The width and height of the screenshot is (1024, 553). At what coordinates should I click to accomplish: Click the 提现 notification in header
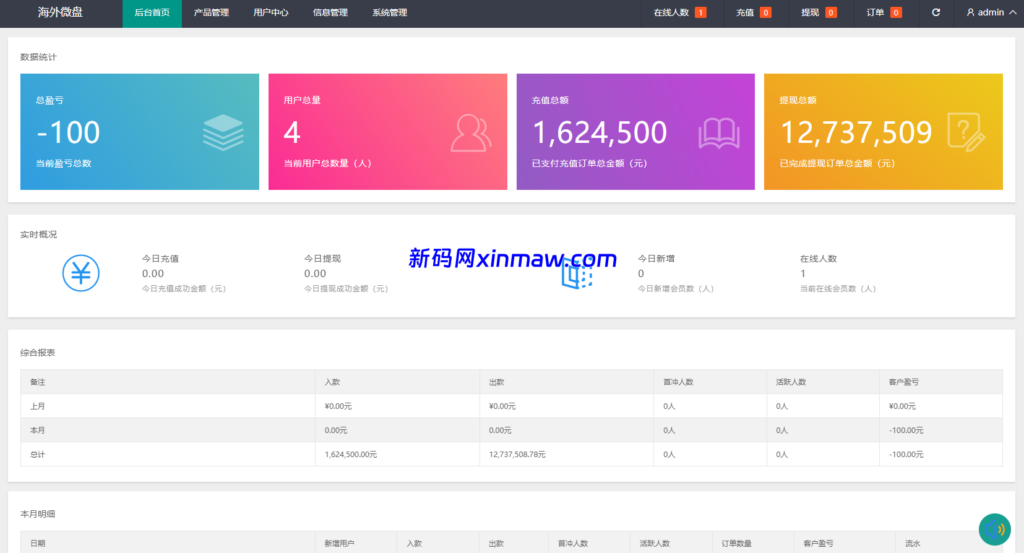(818, 12)
